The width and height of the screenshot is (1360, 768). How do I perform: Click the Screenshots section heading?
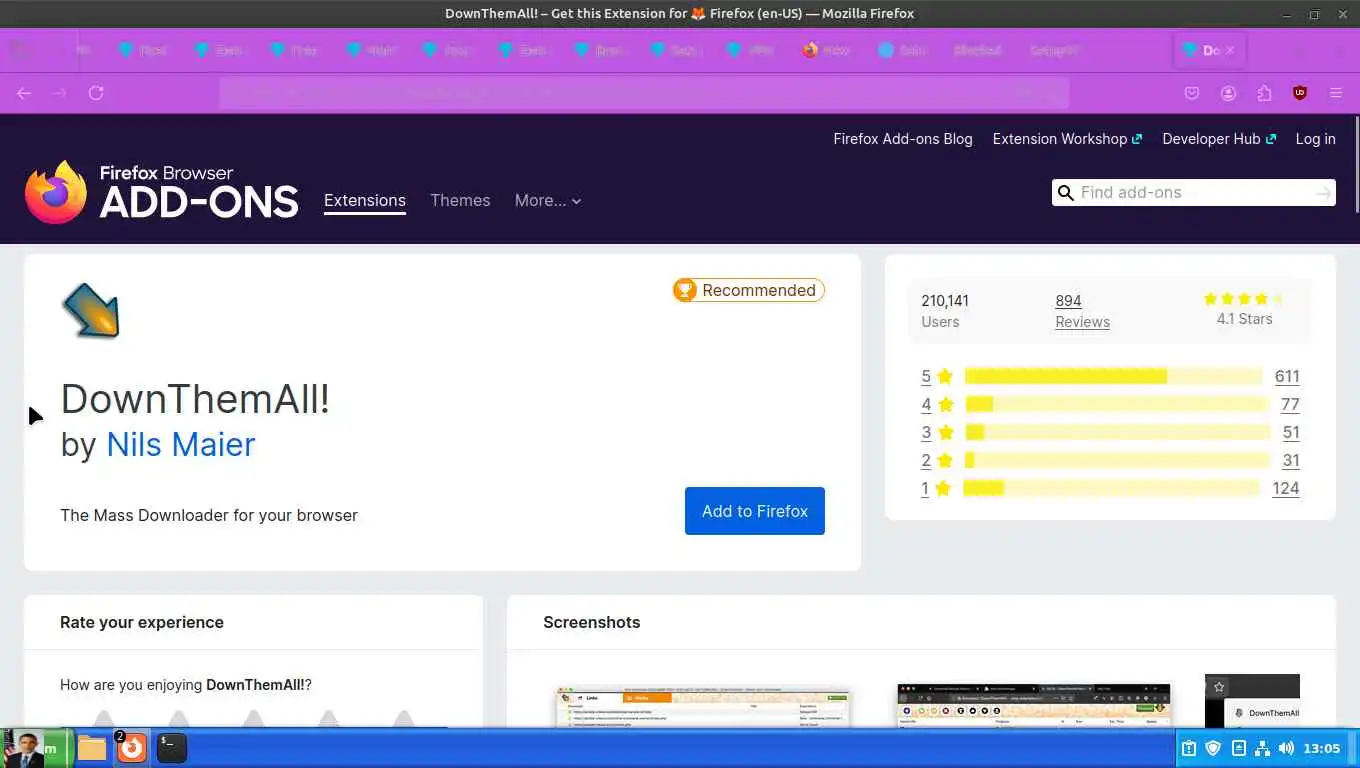click(592, 622)
